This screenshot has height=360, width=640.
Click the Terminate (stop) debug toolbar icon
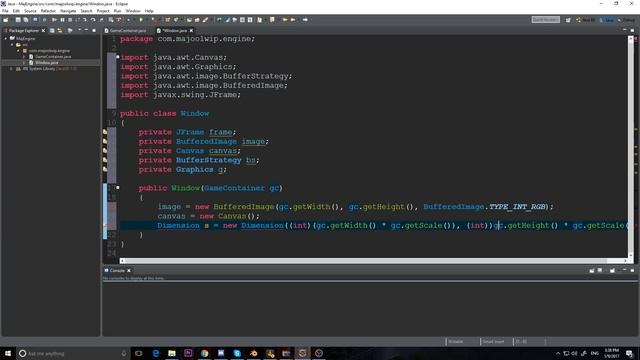pos(70,20)
